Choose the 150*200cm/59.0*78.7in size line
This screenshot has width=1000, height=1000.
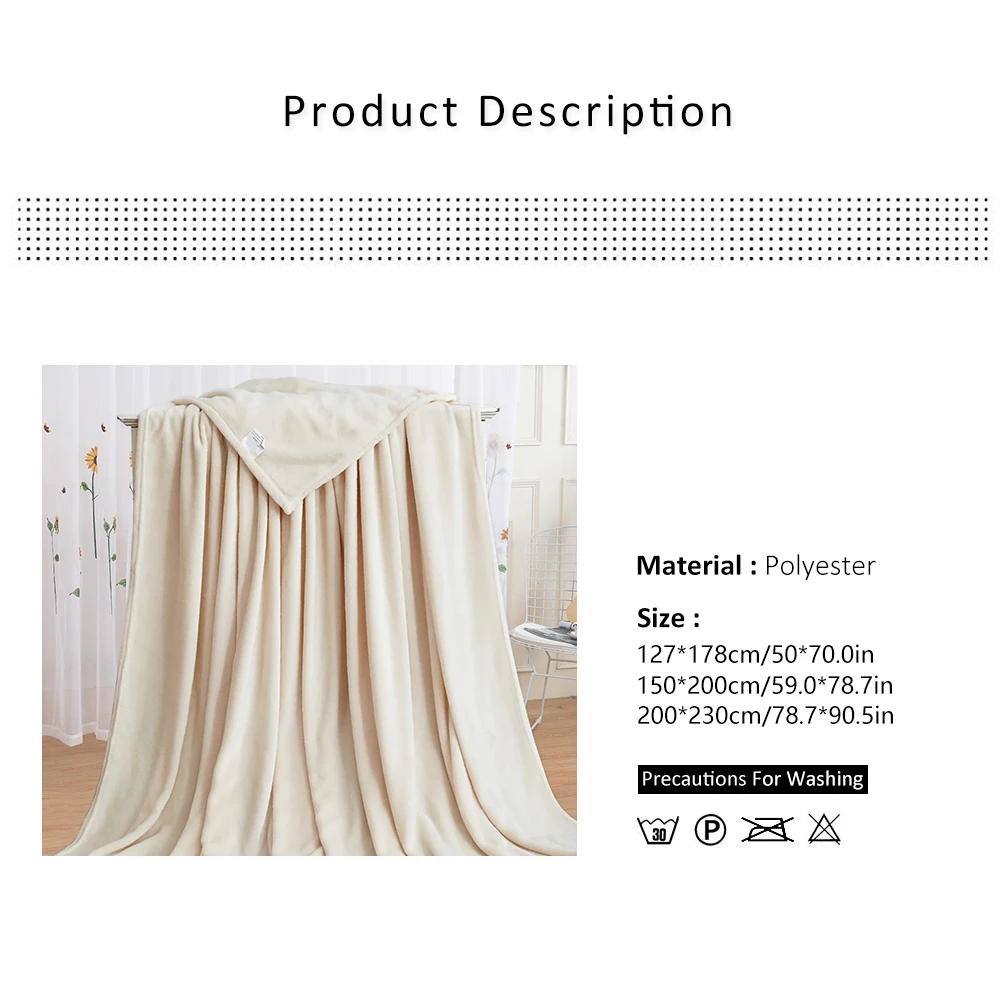click(765, 685)
